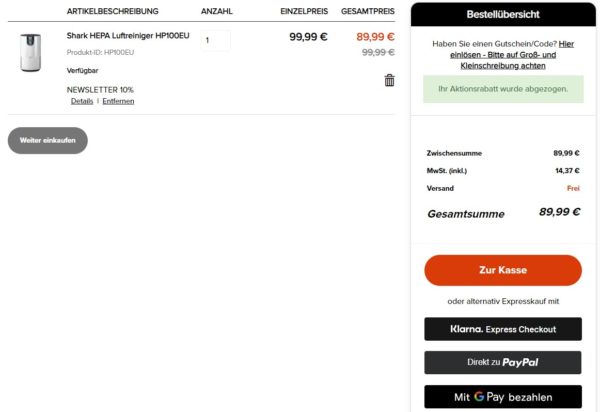
Task: Click the crossed-out 99,99 € original price
Action: (378, 52)
